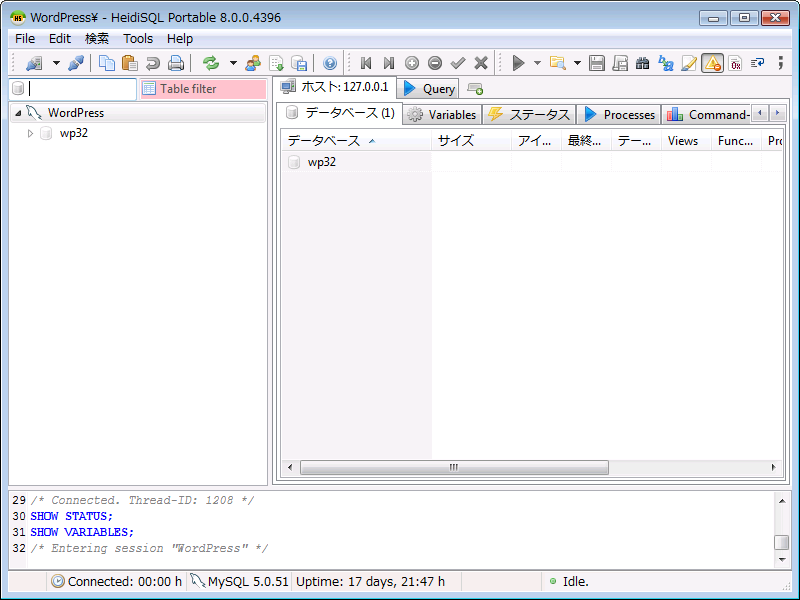Click the Copy toolbar icon
Image resolution: width=800 pixels, height=600 pixels.
[107, 63]
